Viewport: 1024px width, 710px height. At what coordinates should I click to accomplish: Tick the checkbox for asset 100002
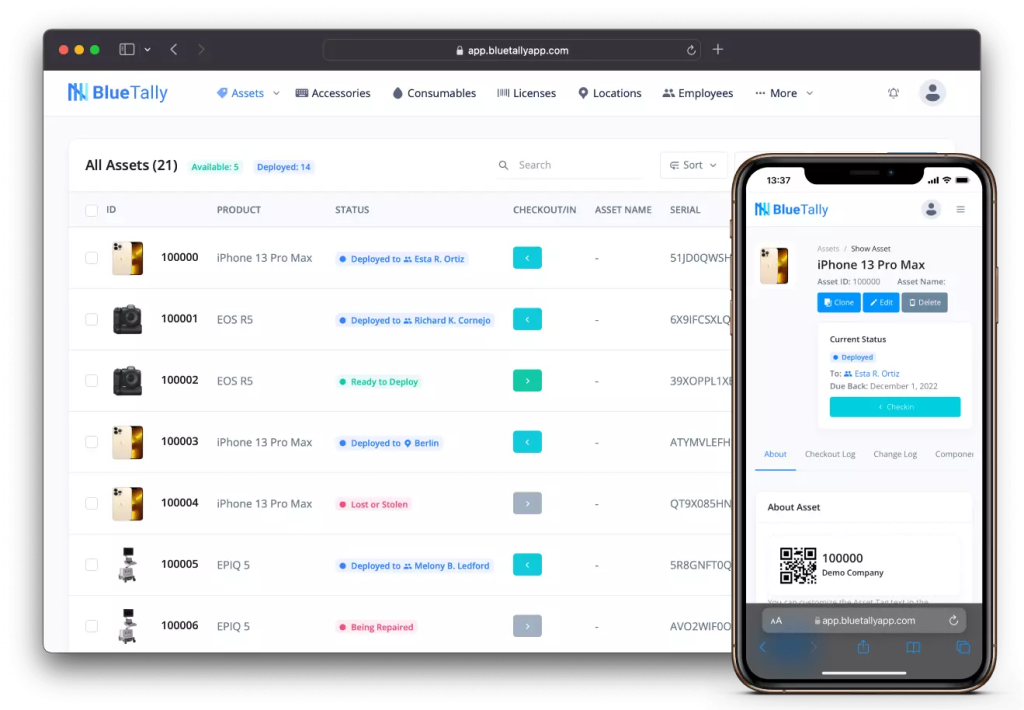pos(91,381)
